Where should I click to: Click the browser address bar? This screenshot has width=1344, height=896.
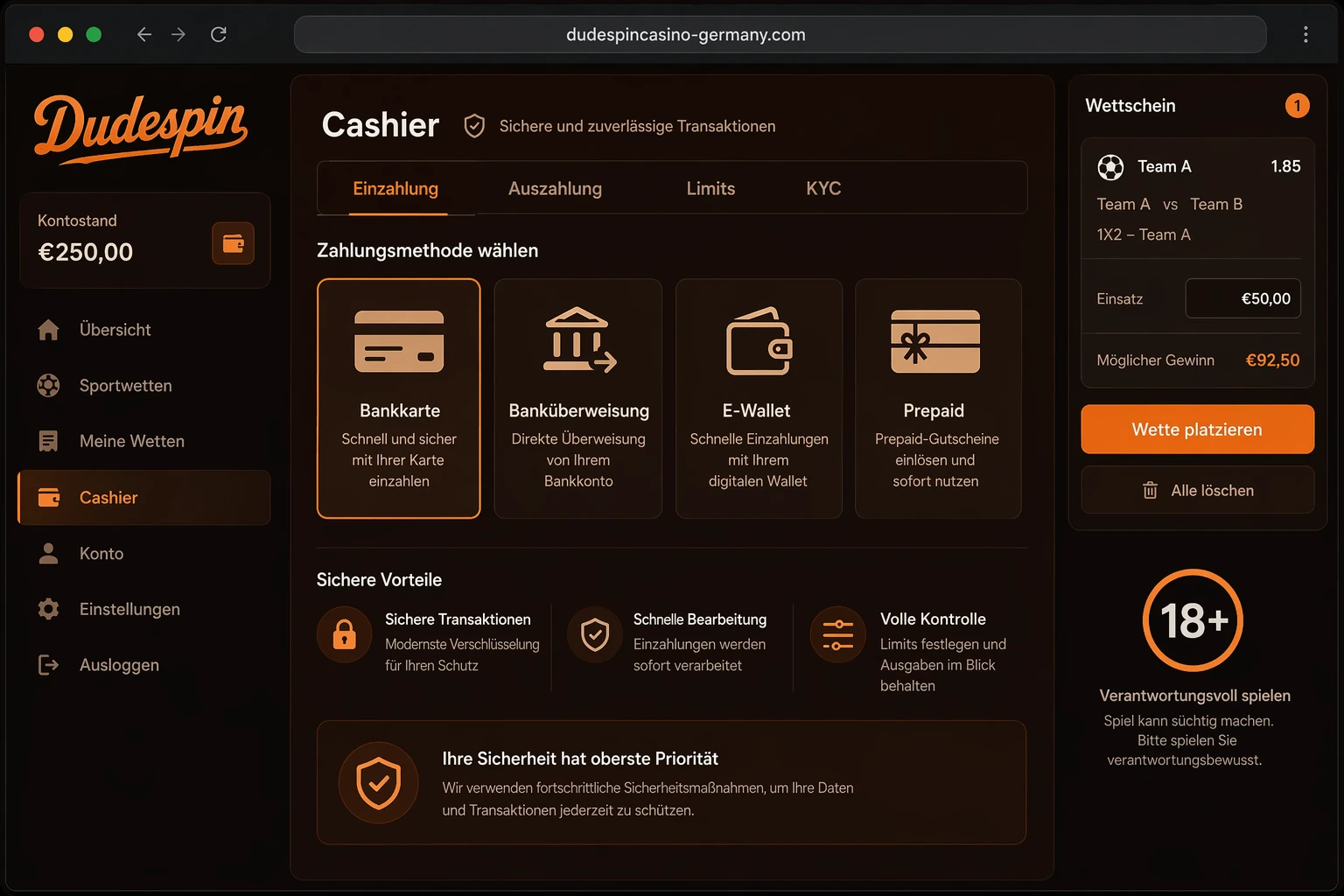click(780, 34)
